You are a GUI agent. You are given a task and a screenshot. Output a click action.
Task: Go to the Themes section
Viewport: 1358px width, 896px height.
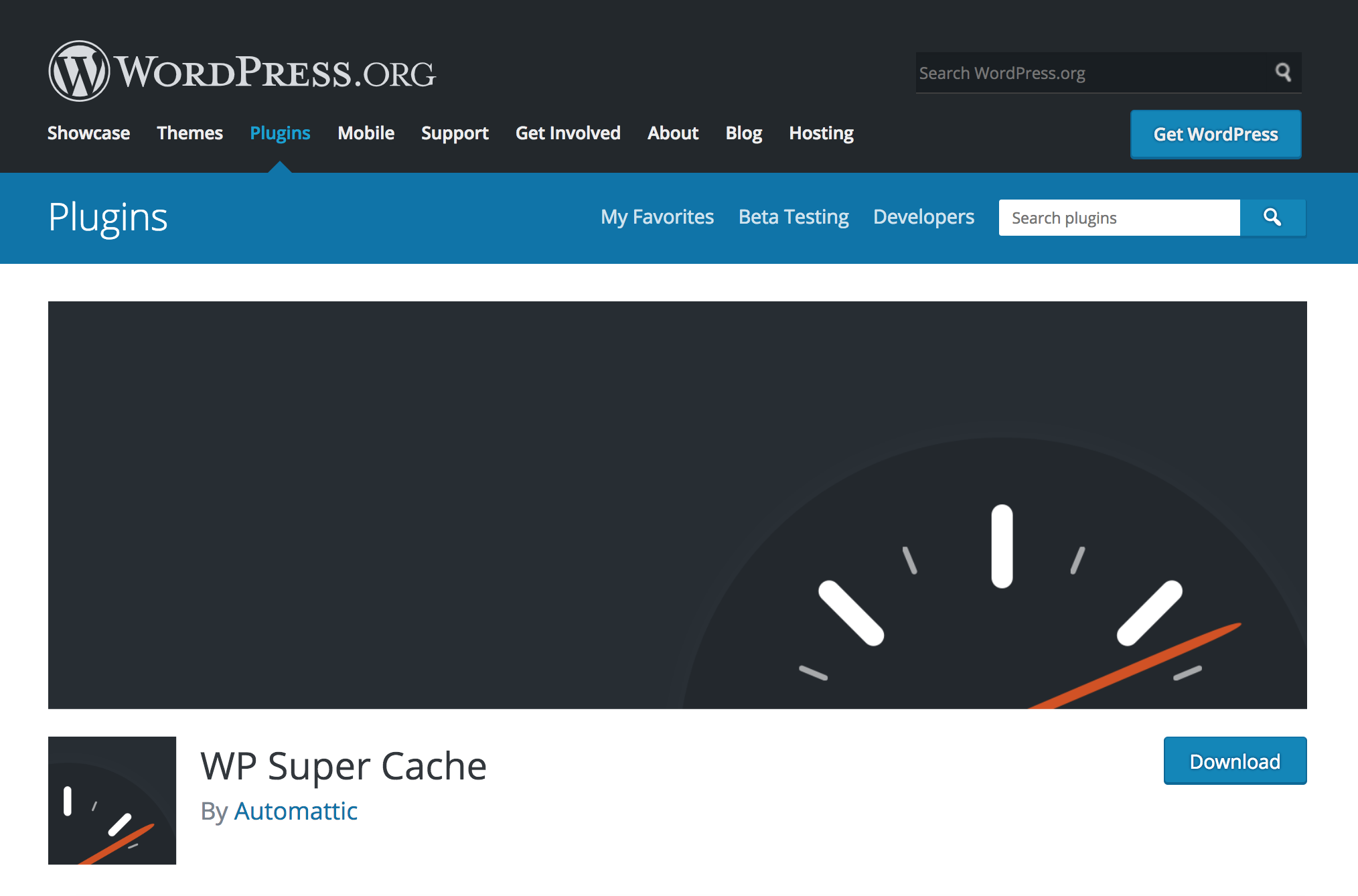click(x=190, y=133)
